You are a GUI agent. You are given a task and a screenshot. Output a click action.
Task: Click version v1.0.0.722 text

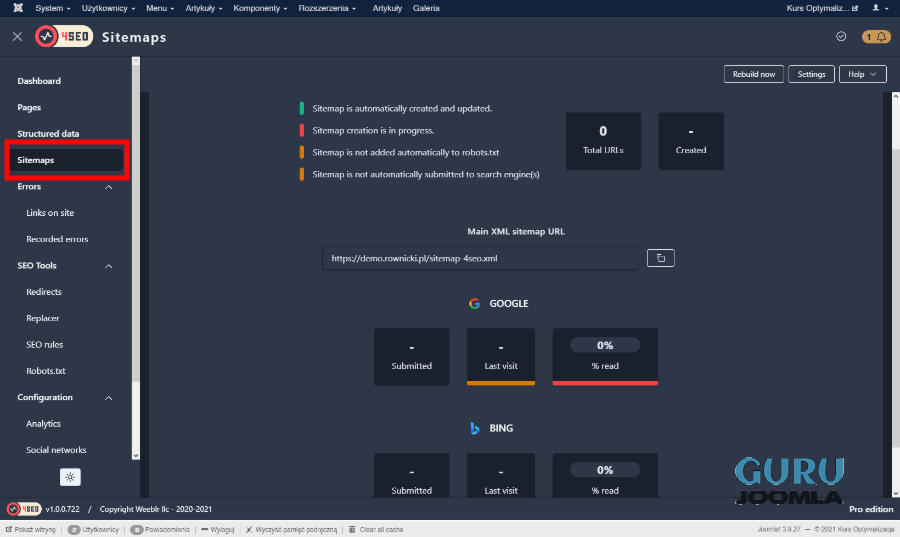63,509
